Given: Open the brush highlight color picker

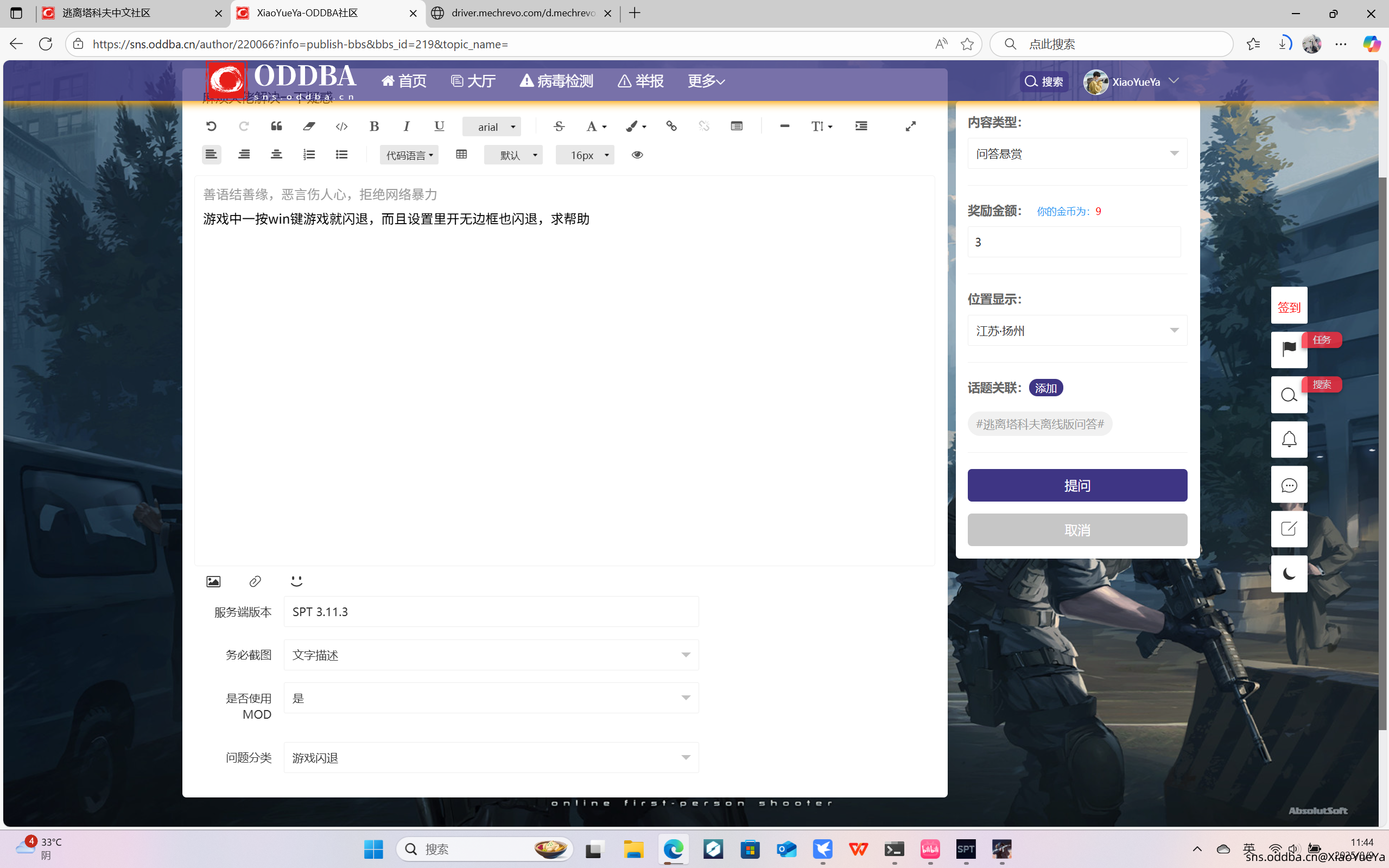Looking at the screenshot, I should pos(636,126).
